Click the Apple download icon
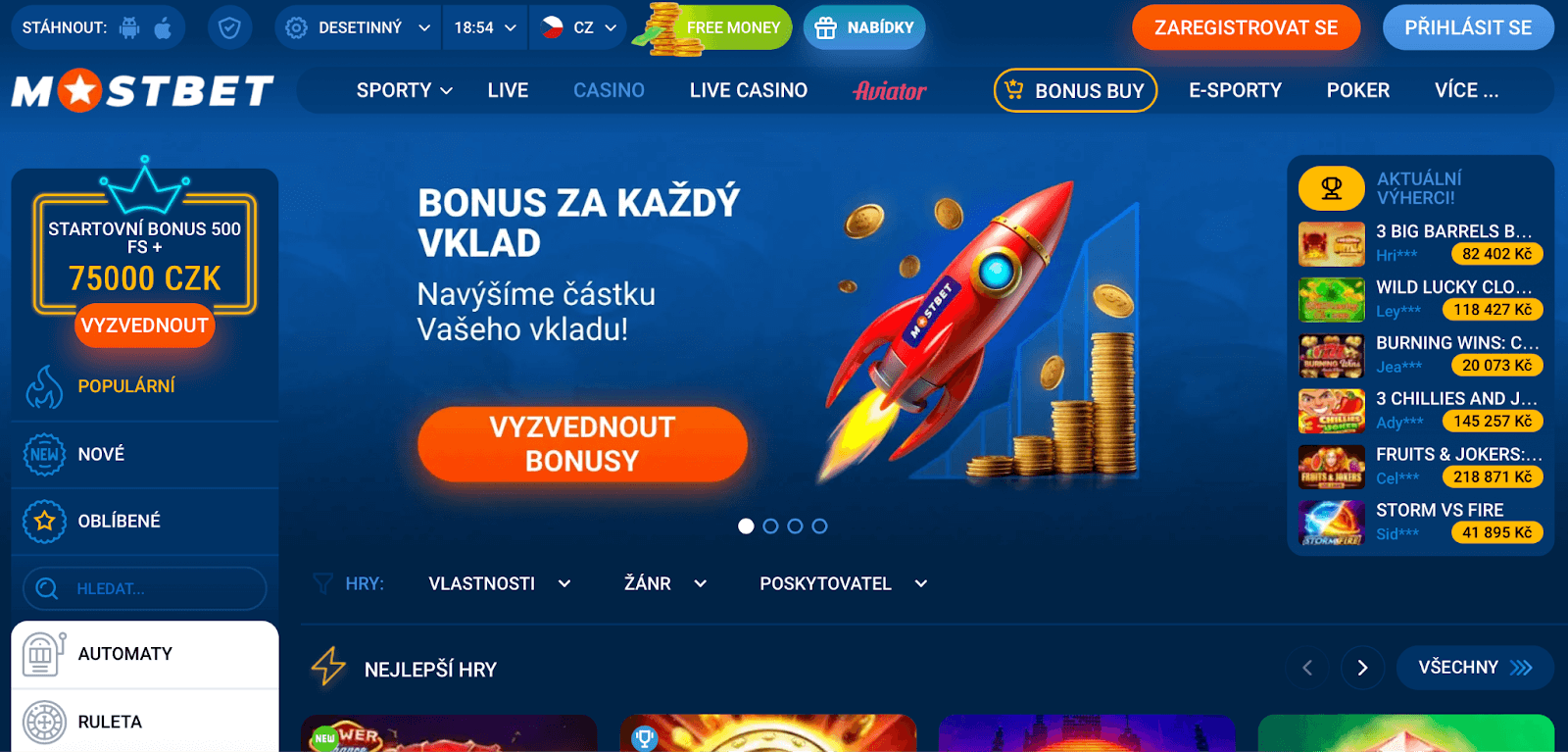Image resolution: width=1568 pixels, height=752 pixels. tap(163, 27)
